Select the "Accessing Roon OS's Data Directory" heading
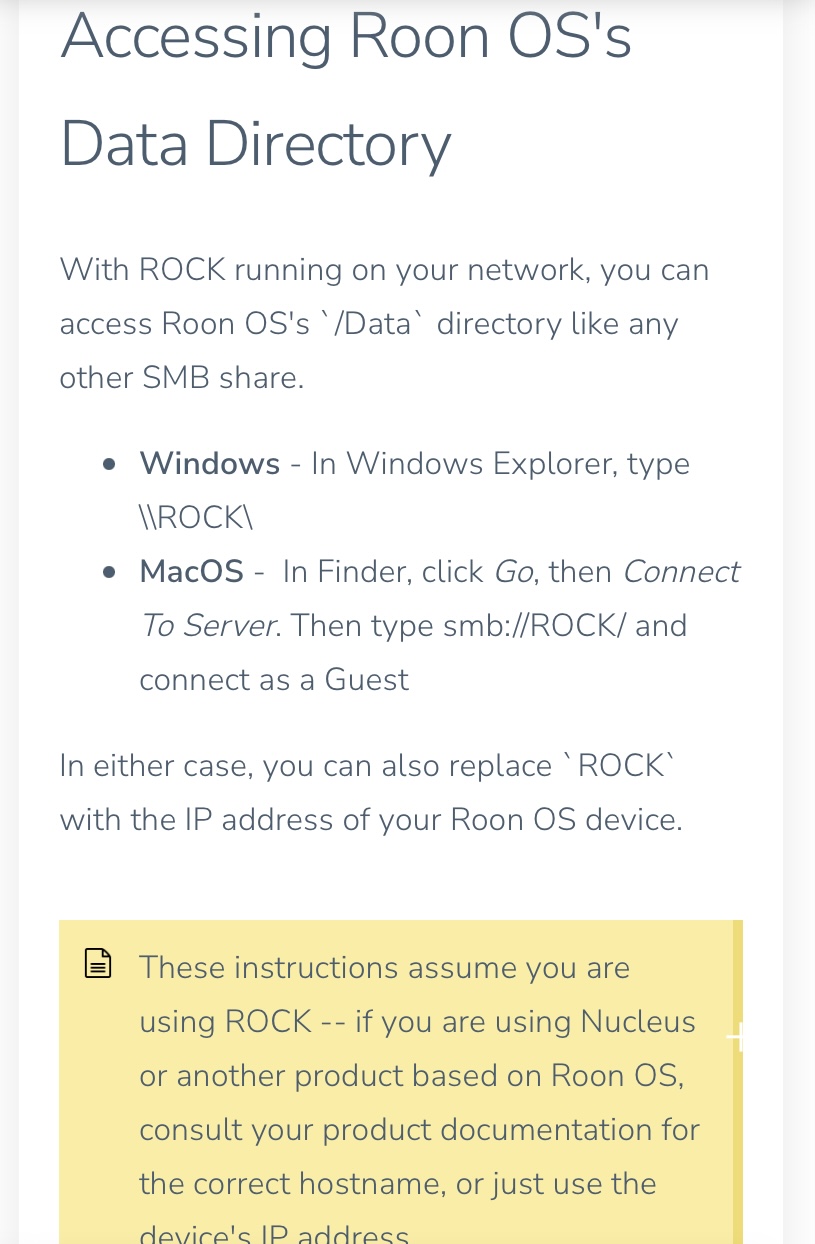Image resolution: width=815 pixels, height=1244 pixels. click(x=346, y=90)
